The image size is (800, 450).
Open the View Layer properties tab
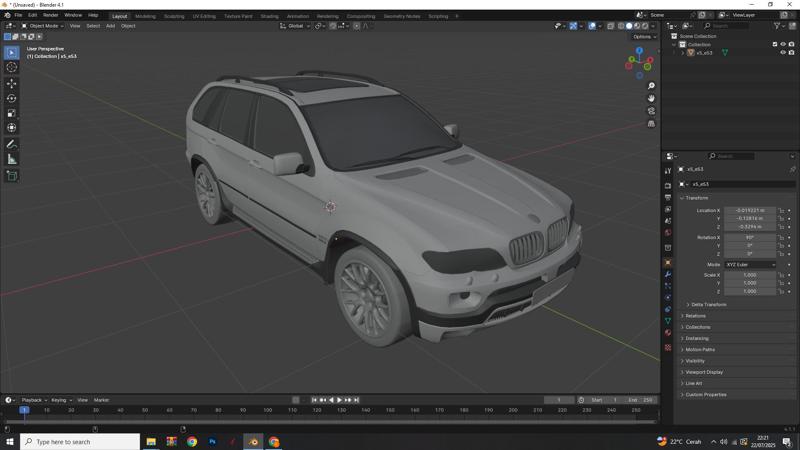(x=668, y=209)
